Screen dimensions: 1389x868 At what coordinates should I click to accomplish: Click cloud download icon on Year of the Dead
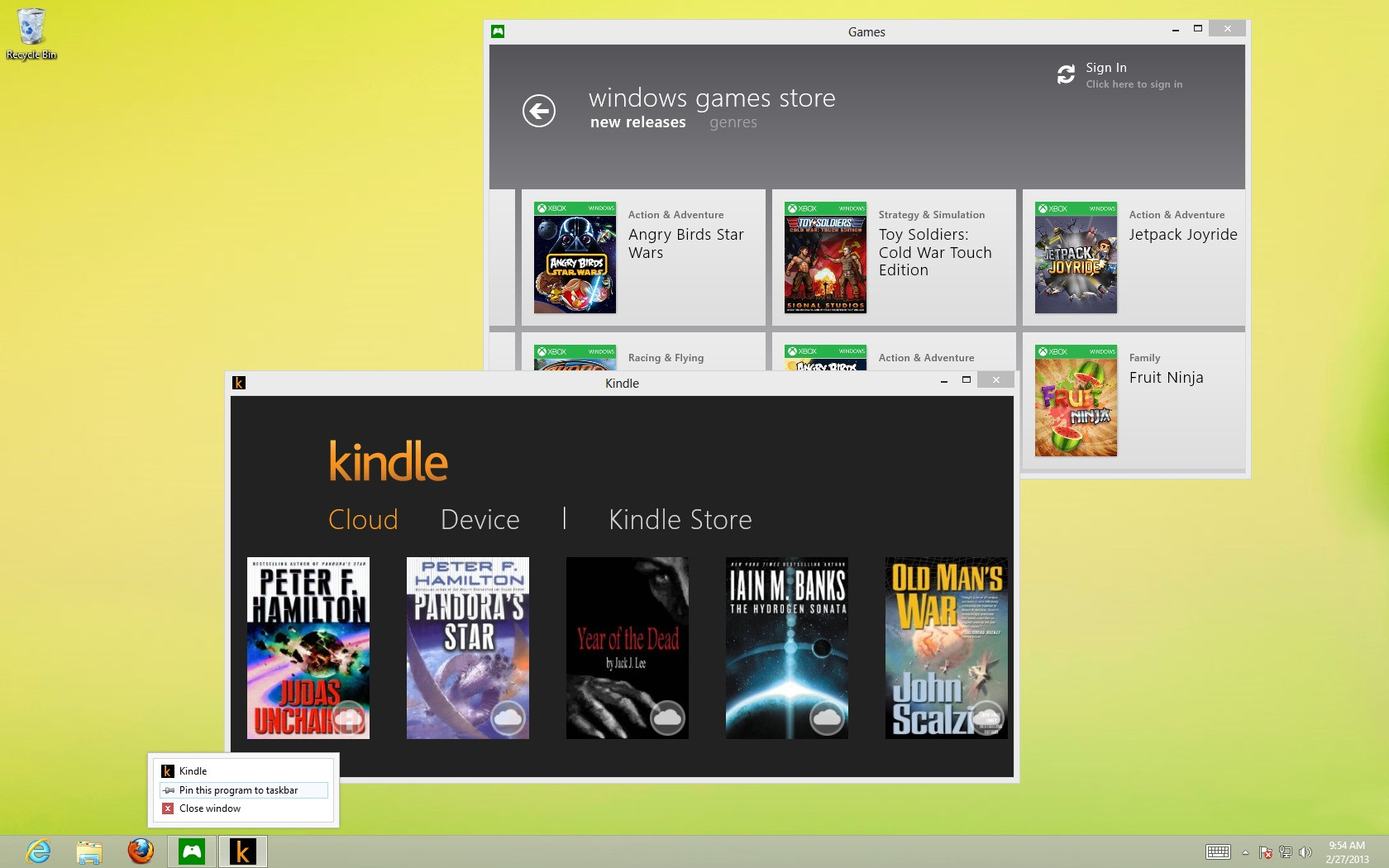pyautogui.click(x=667, y=718)
